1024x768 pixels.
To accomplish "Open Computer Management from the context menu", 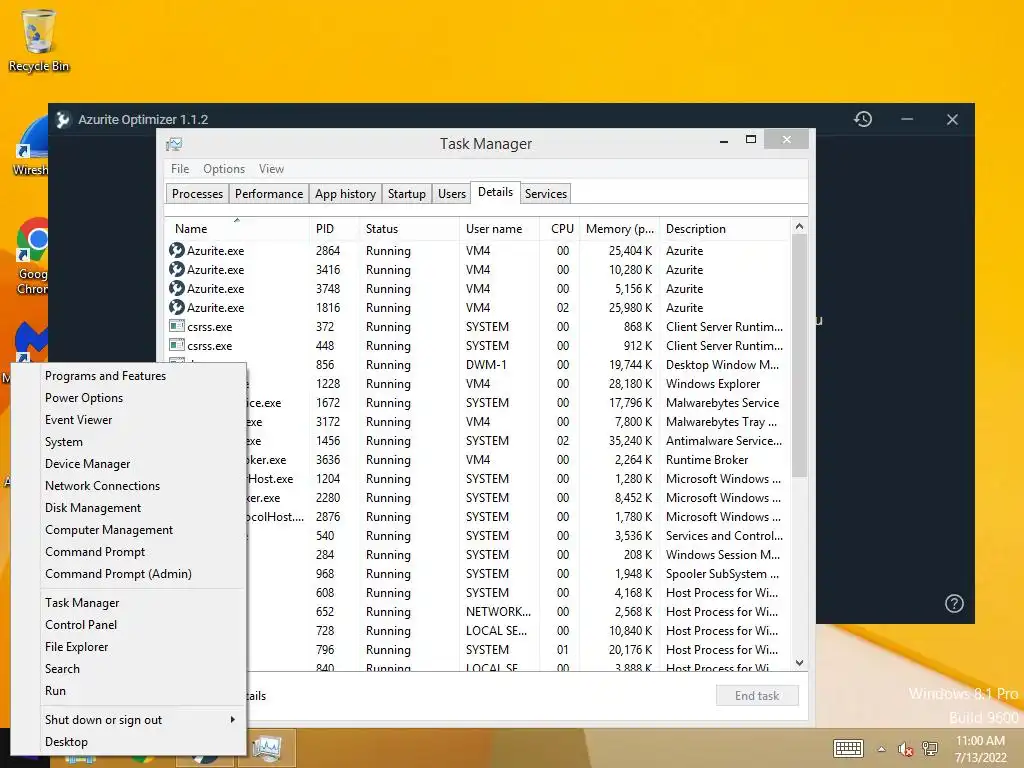I will coord(129,530).
